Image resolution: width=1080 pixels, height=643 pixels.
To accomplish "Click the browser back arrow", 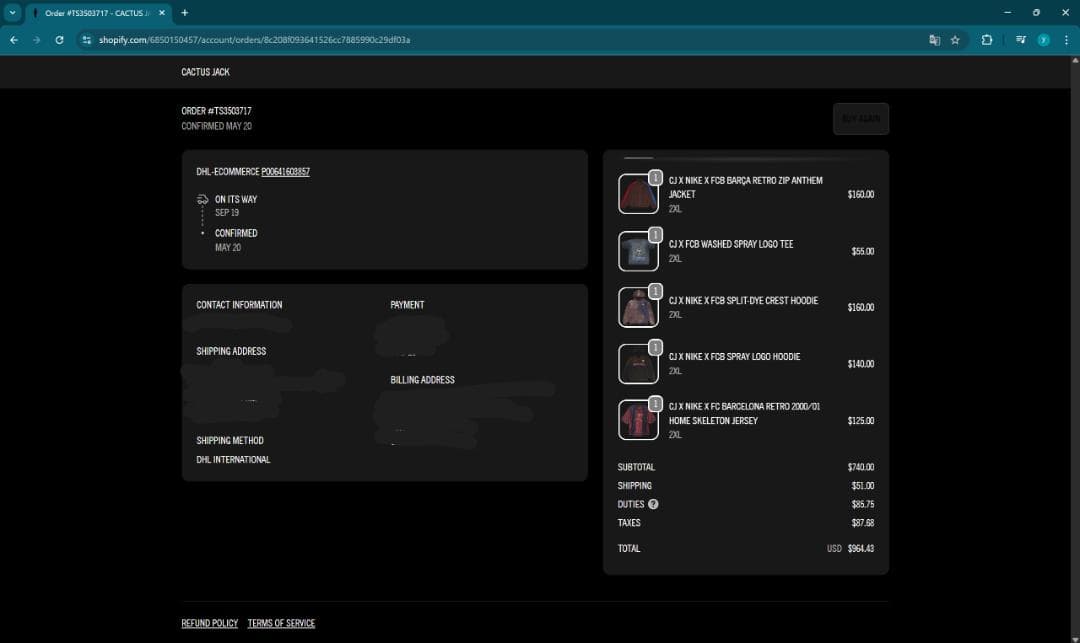I will (x=13, y=40).
